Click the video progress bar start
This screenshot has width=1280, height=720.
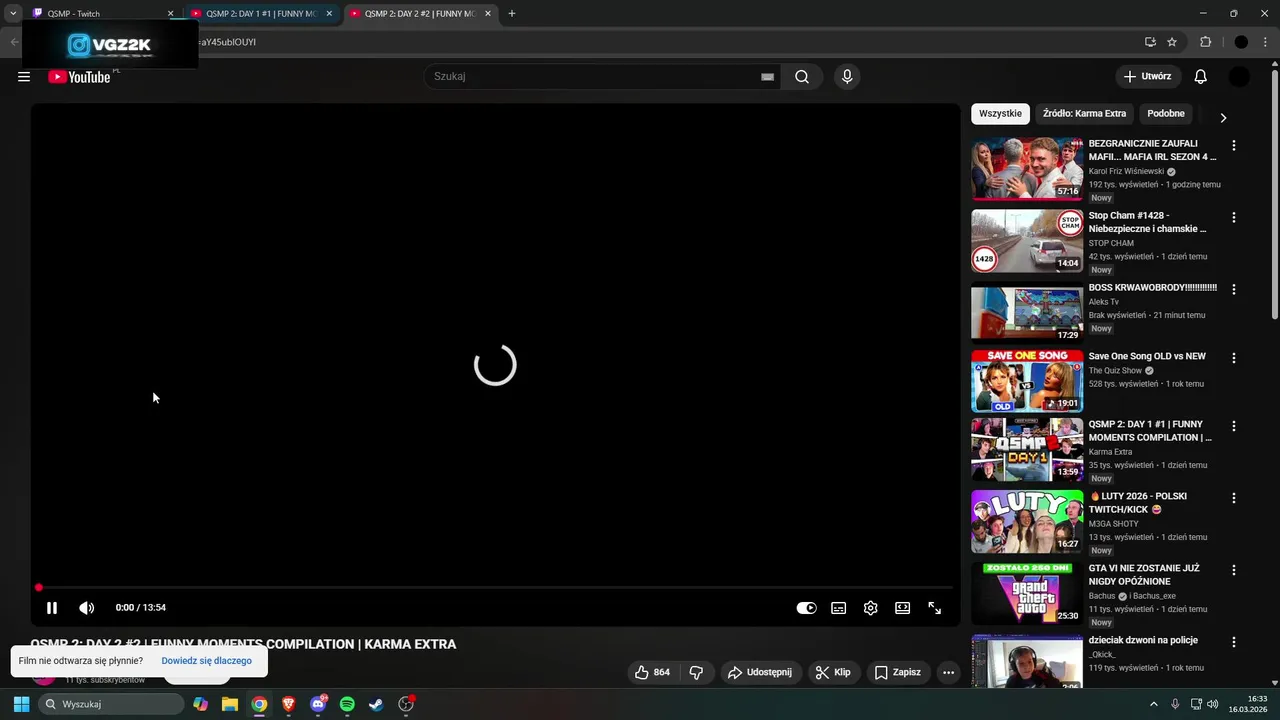coord(39,588)
